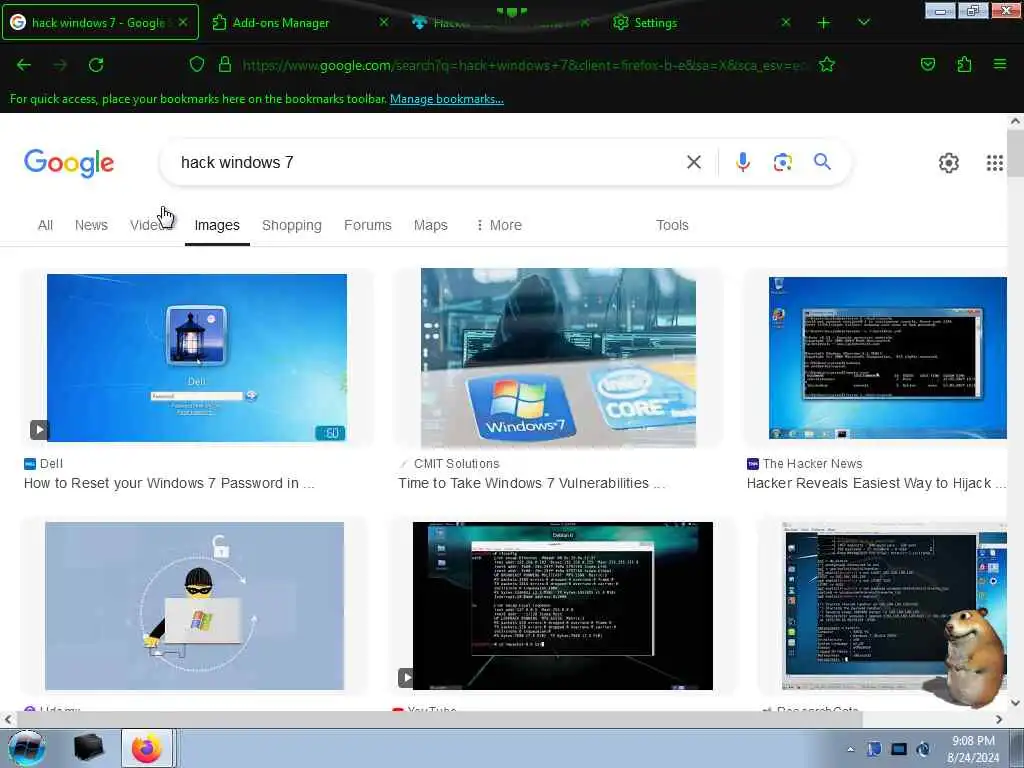Open the masked hacker laptop illustration
This screenshot has width=1024, height=768.
click(195, 605)
